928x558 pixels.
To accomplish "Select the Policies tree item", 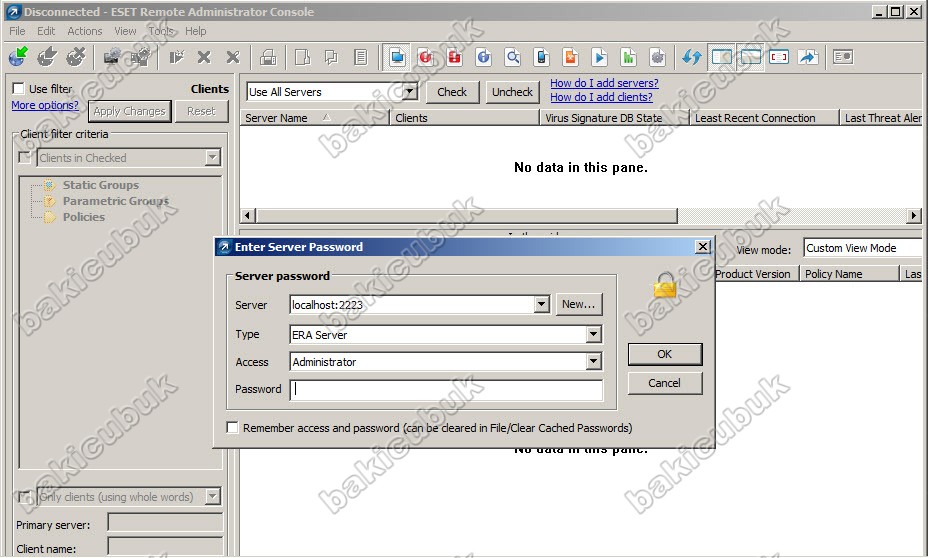I will point(83,217).
